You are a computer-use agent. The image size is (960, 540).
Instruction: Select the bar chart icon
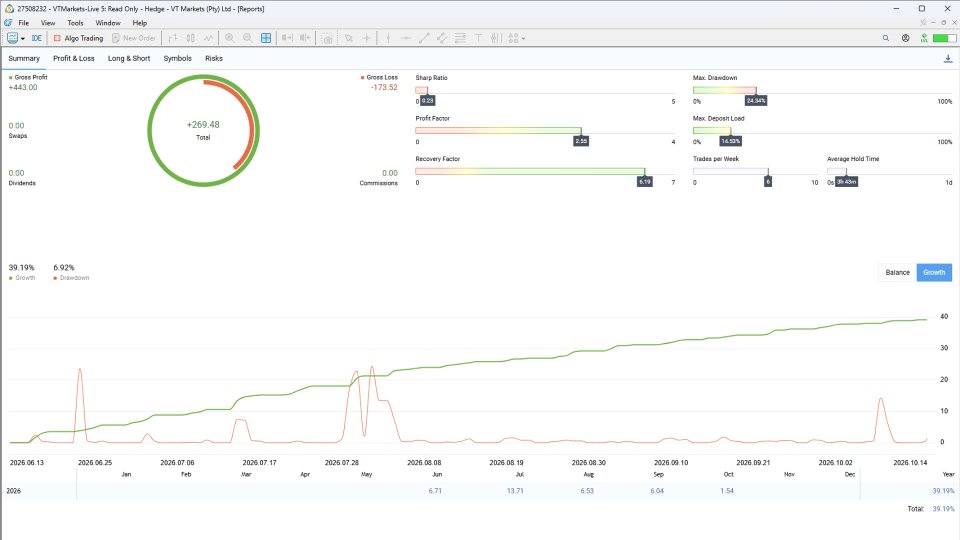pos(173,38)
